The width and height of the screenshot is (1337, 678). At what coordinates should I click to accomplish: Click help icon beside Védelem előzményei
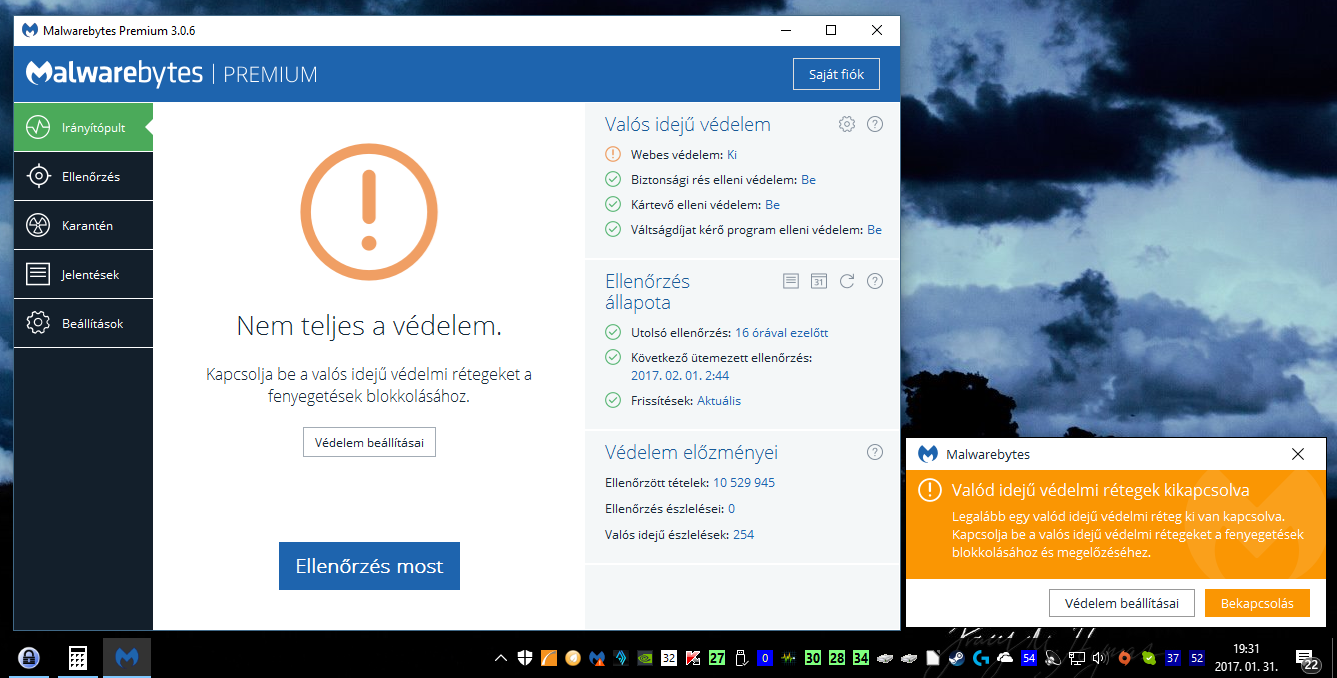pos(875,452)
